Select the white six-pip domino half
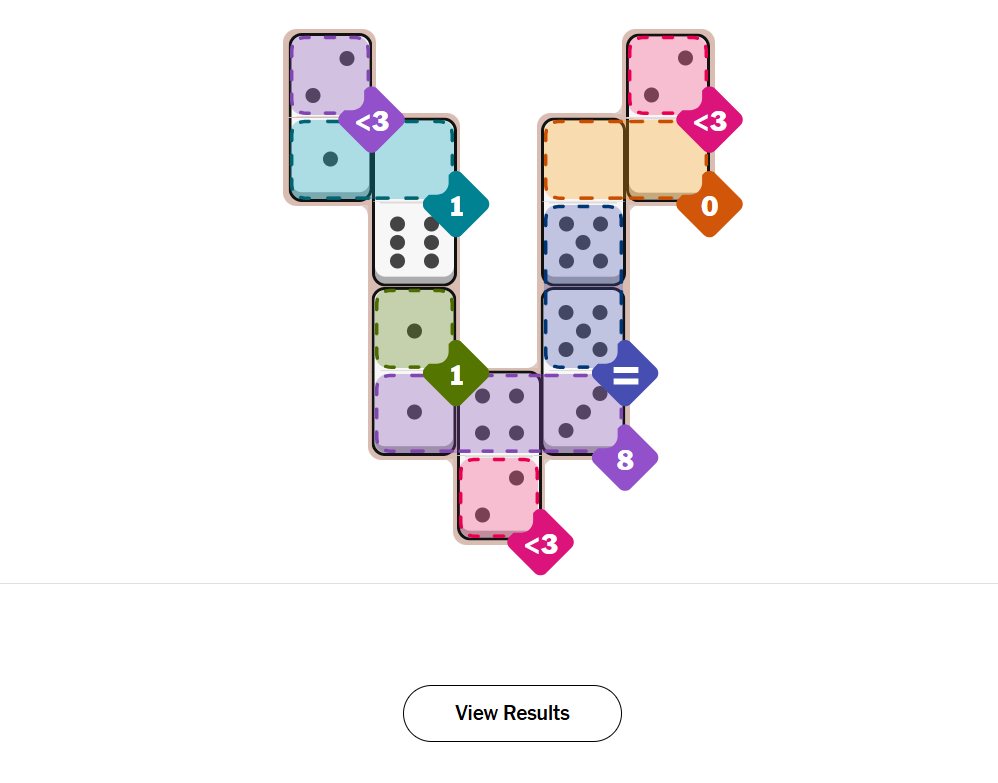 coord(414,242)
